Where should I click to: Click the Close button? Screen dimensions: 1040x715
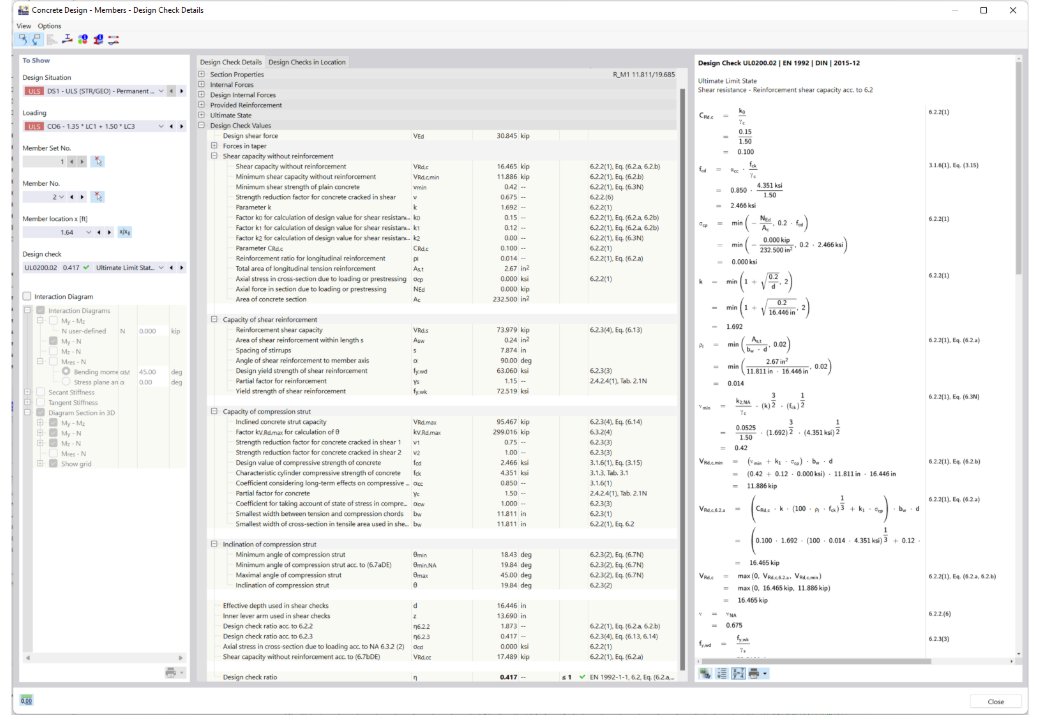(x=995, y=701)
